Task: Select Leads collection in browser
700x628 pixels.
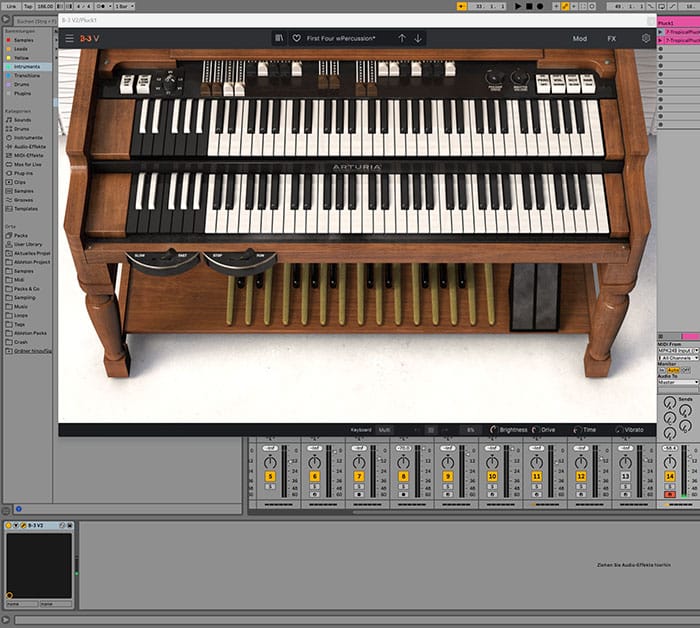Action: point(21,49)
